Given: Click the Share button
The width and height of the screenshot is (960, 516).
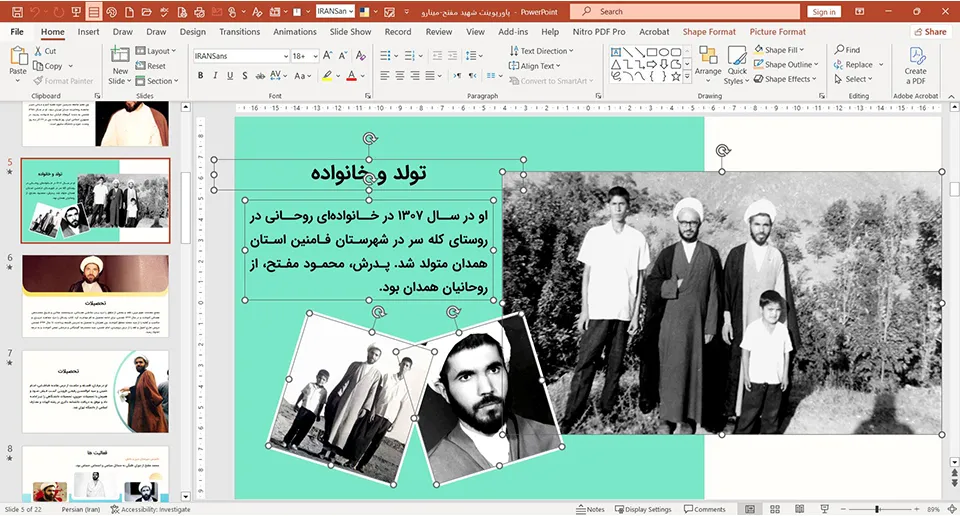Looking at the screenshot, I should point(929,32).
